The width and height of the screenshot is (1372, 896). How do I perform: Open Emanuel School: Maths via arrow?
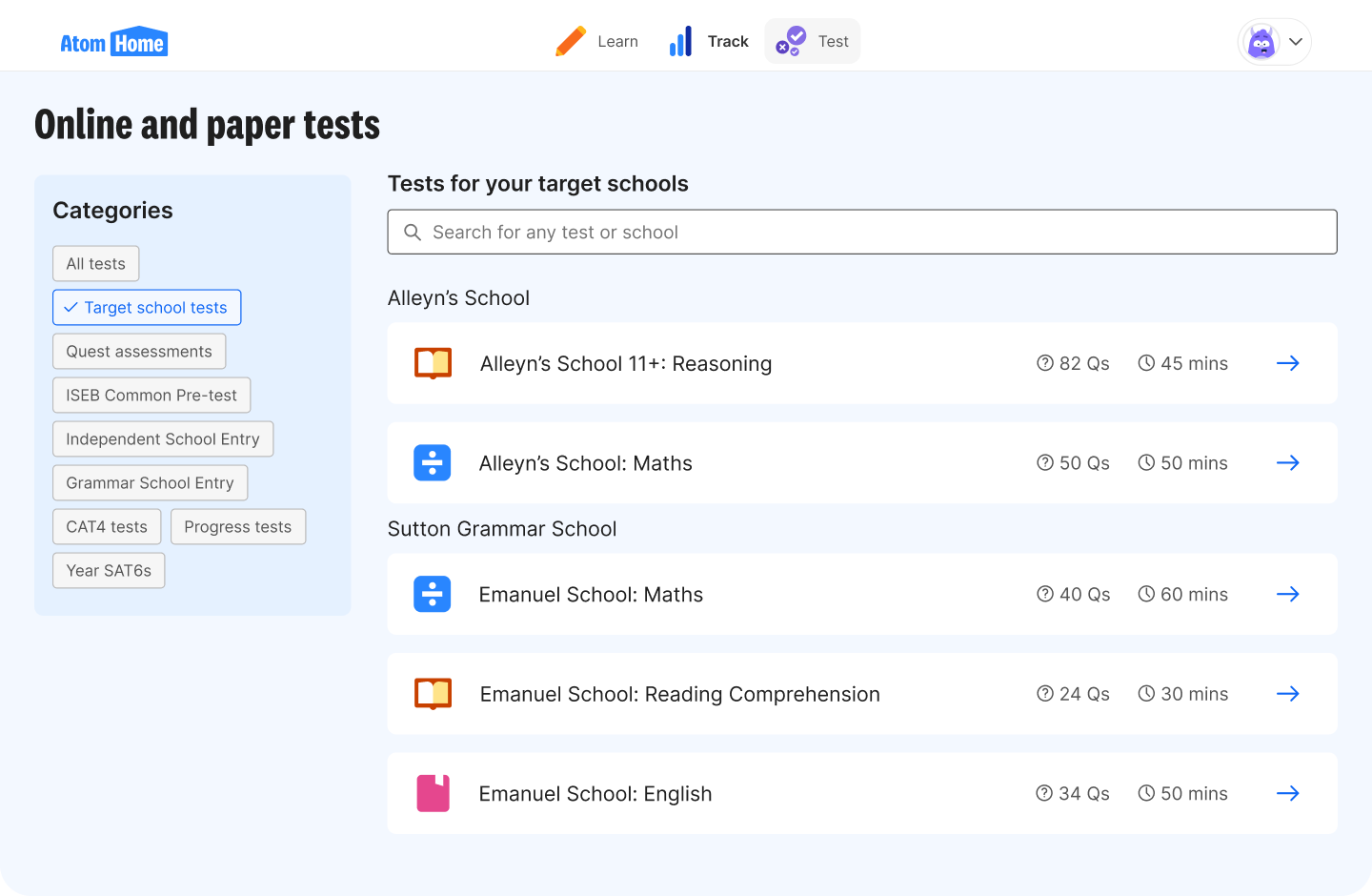tap(1288, 594)
